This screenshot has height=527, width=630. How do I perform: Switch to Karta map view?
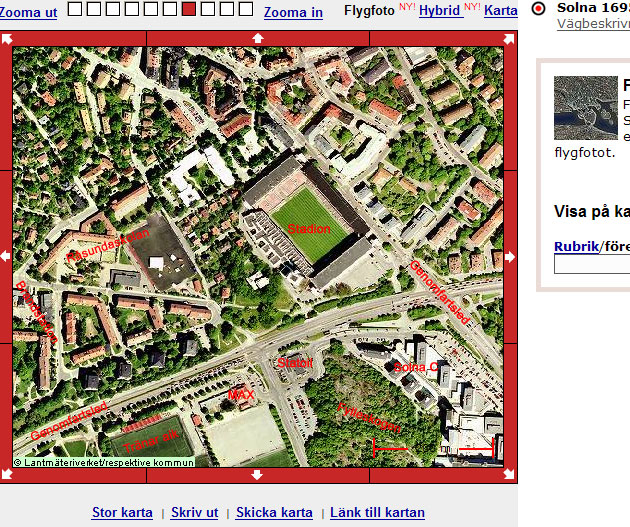tap(501, 11)
